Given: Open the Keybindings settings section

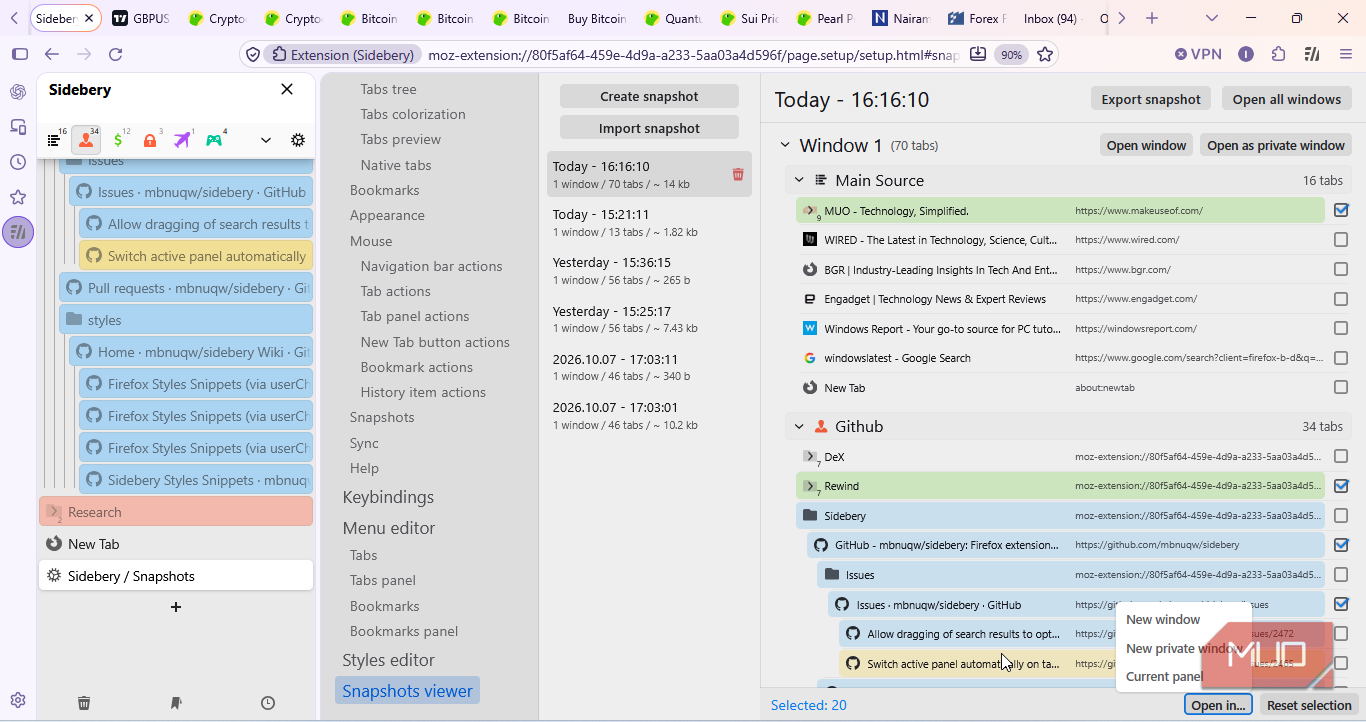Looking at the screenshot, I should 388,497.
